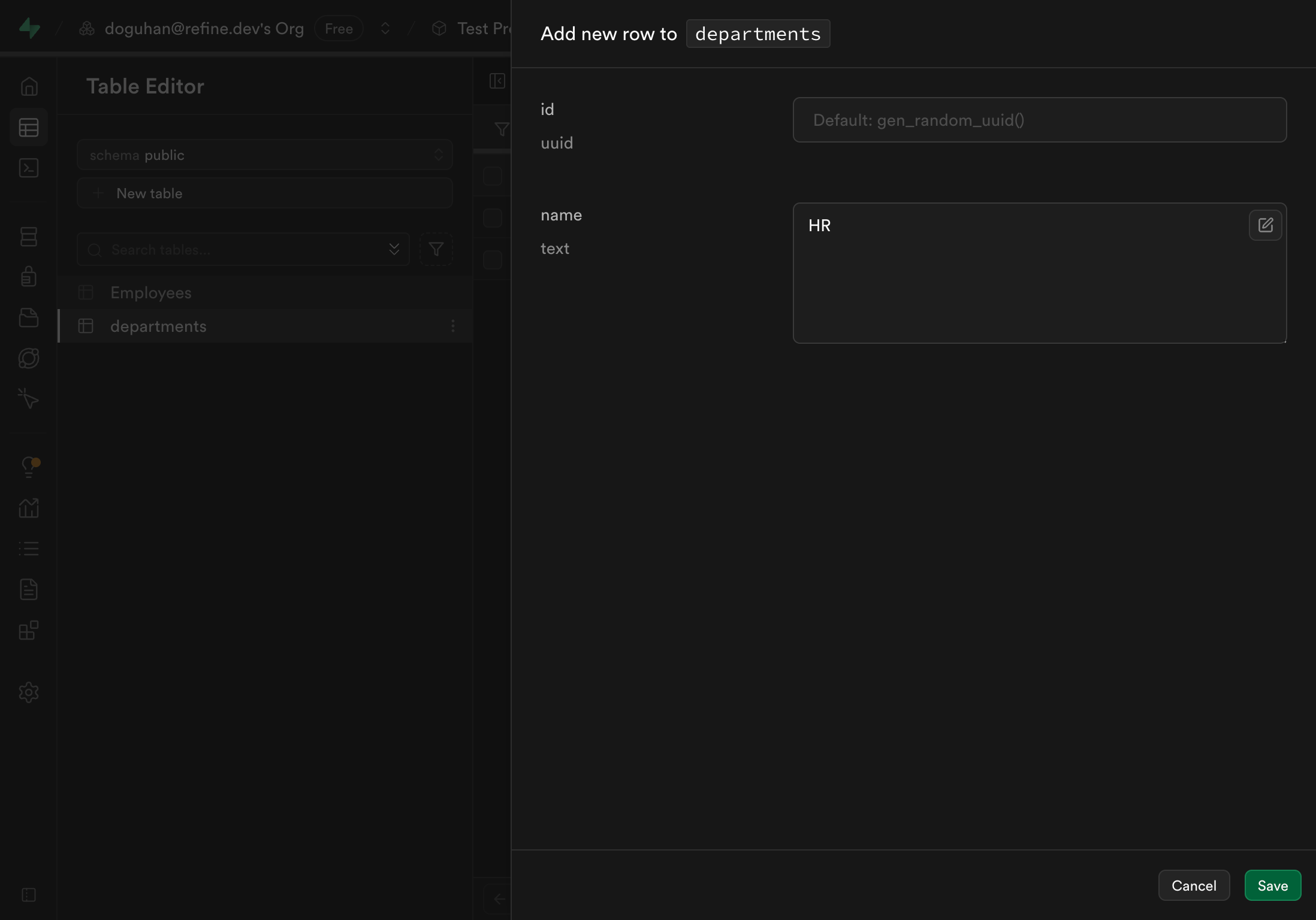The height and width of the screenshot is (920, 1316).
Task: Open the Database section
Action: click(29, 237)
